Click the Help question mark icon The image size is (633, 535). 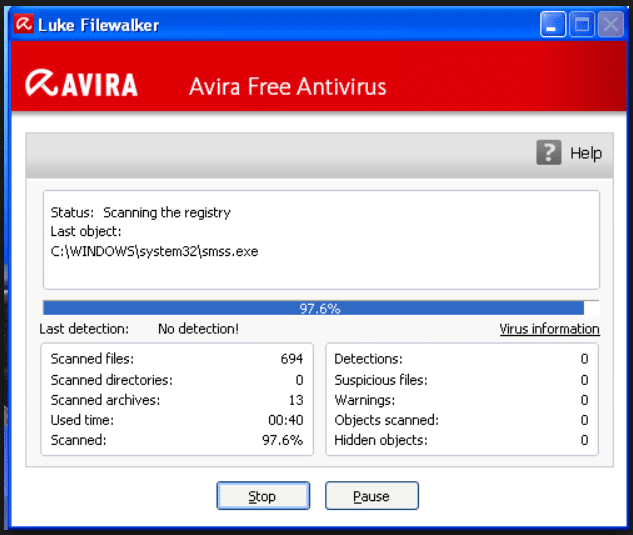(x=549, y=153)
